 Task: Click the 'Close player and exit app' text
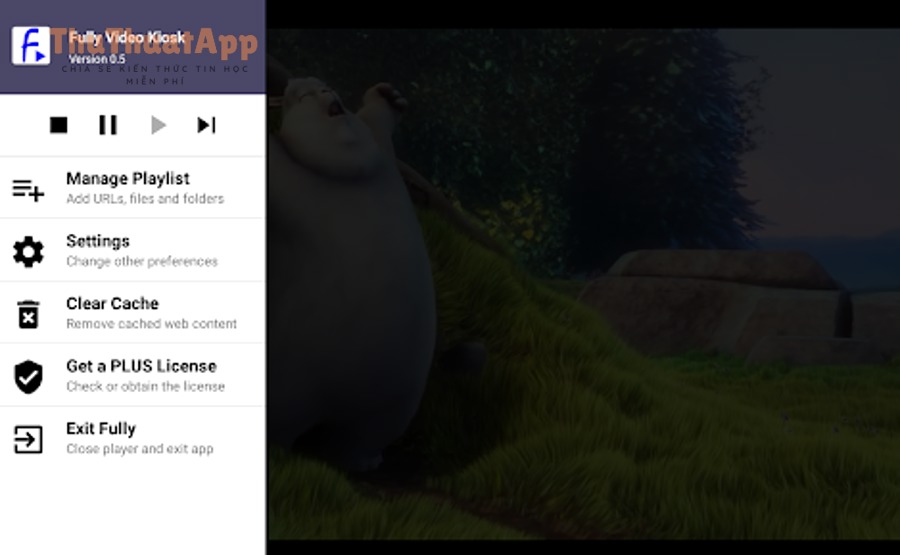(x=139, y=449)
